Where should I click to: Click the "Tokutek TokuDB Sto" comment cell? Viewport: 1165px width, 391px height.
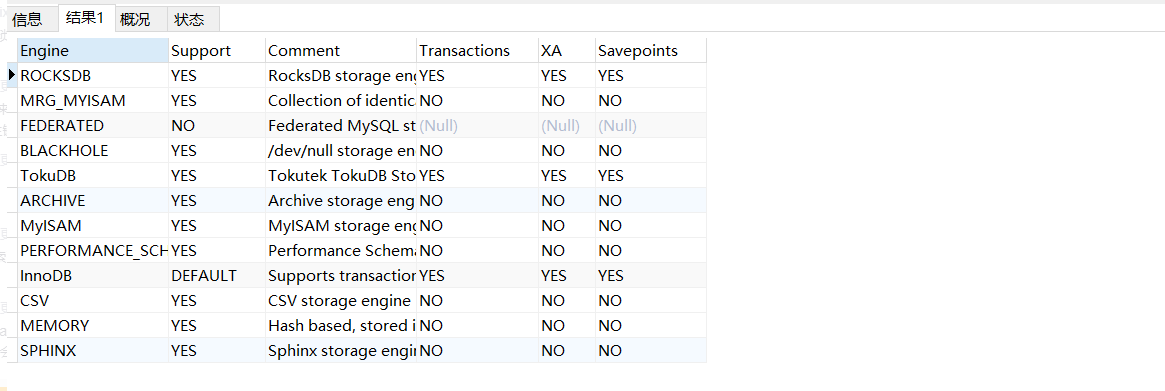[x=341, y=175]
